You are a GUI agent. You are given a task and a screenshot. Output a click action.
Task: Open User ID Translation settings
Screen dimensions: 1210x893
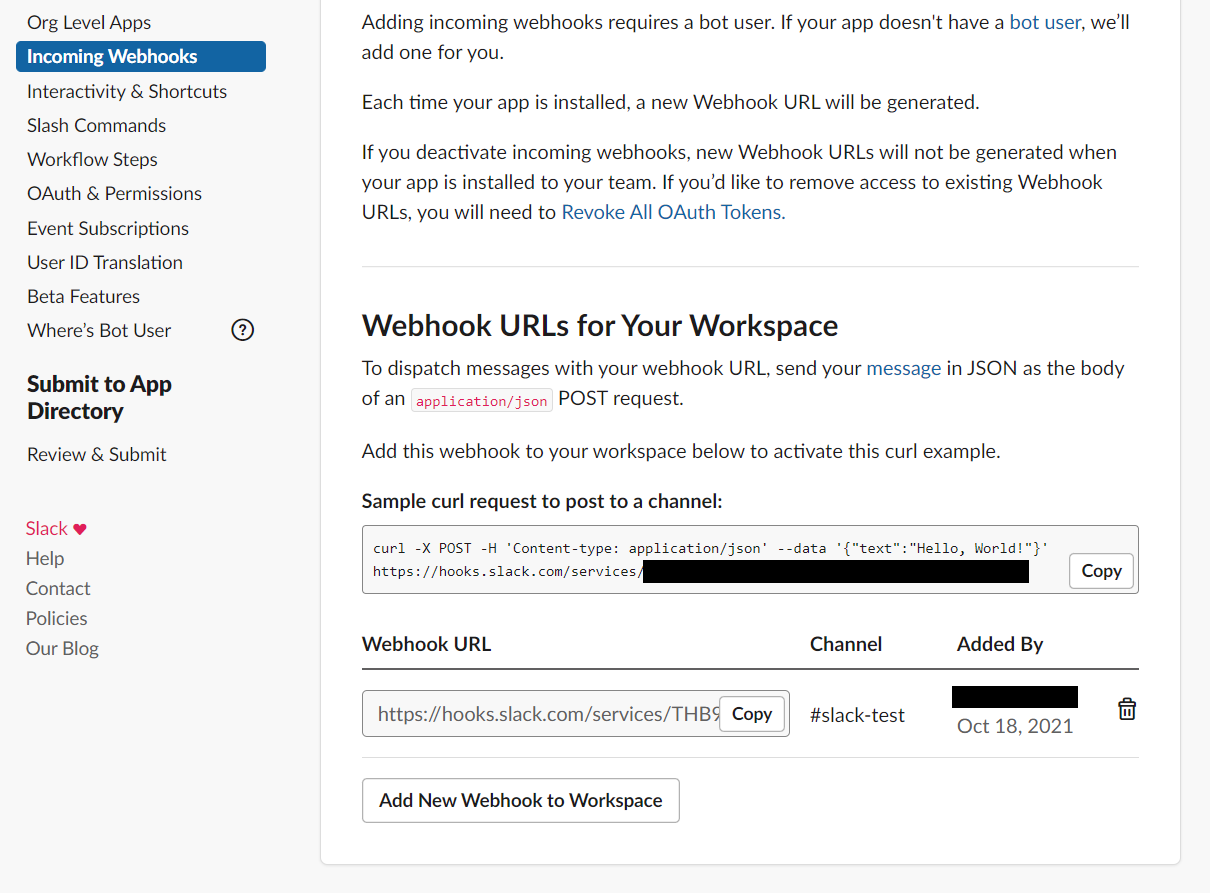coord(104,262)
